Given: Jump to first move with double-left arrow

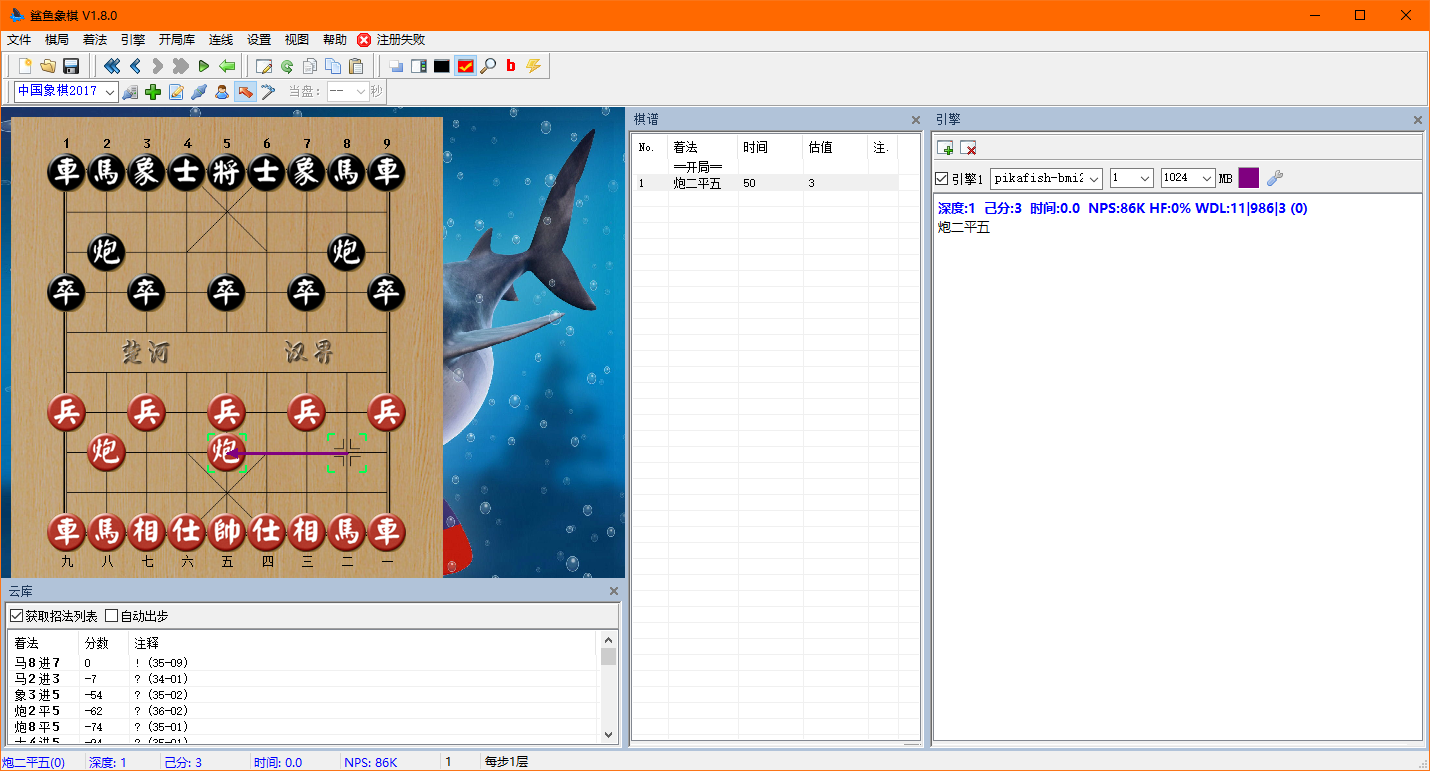Looking at the screenshot, I should (112, 66).
